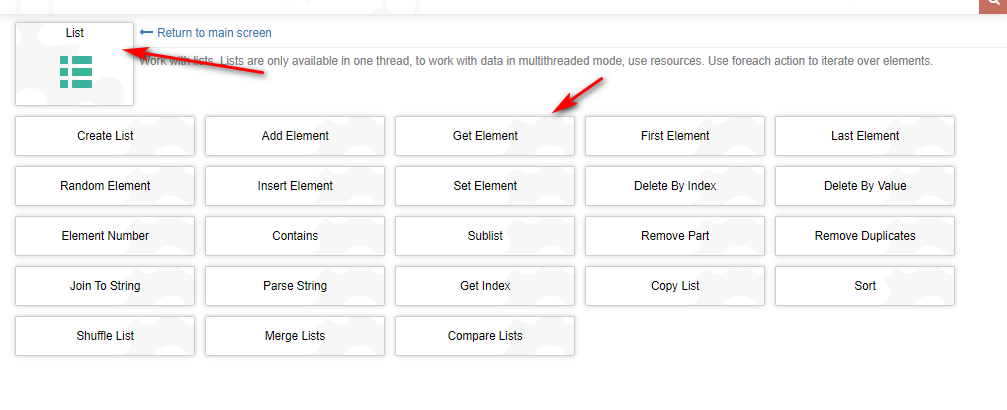Open the Insert Element action
Image resolution: width=1007 pixels, height=410 pixels.
click(x=295, y=186)
